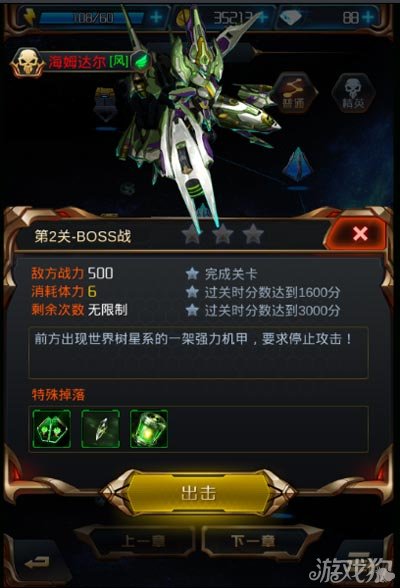Go to next chapter with 下一章

click(x=253, y=541)
